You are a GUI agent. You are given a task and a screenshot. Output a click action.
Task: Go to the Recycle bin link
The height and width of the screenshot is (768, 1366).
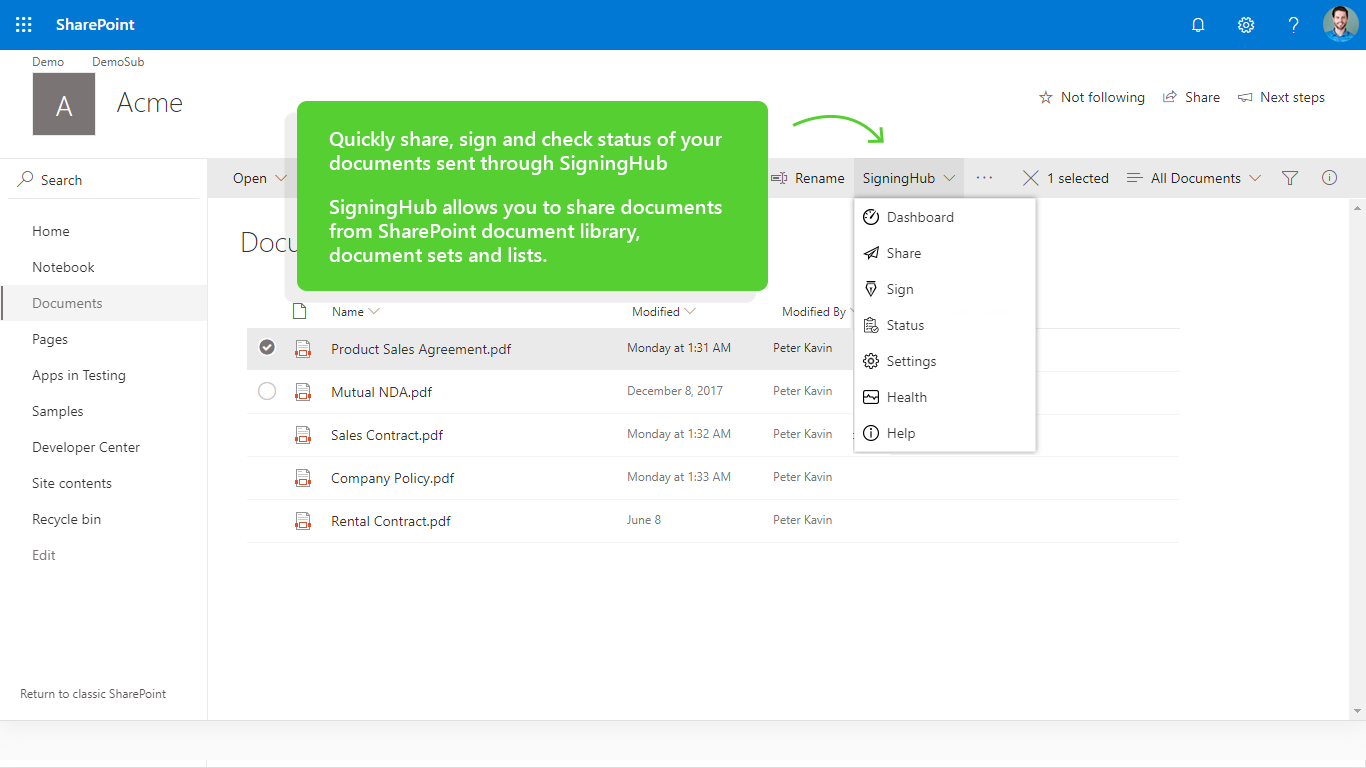pos(66,519)
